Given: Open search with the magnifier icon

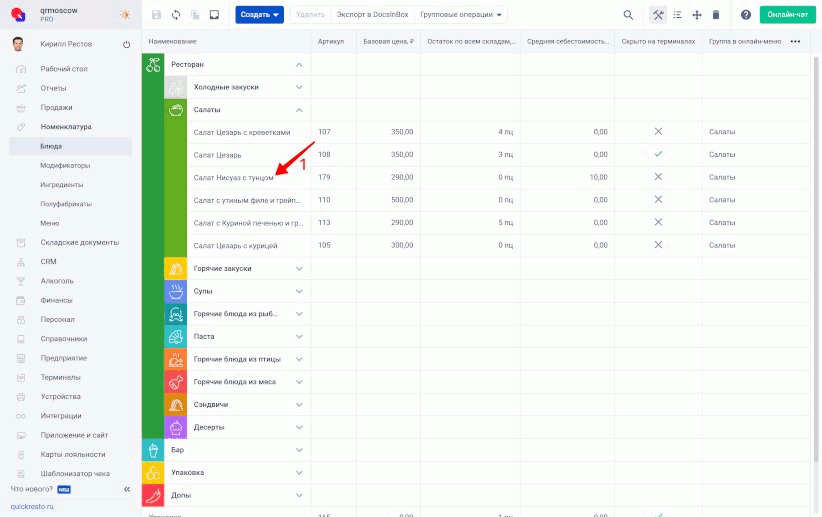Looking at the screenshot, I should (x=628, y=15).
